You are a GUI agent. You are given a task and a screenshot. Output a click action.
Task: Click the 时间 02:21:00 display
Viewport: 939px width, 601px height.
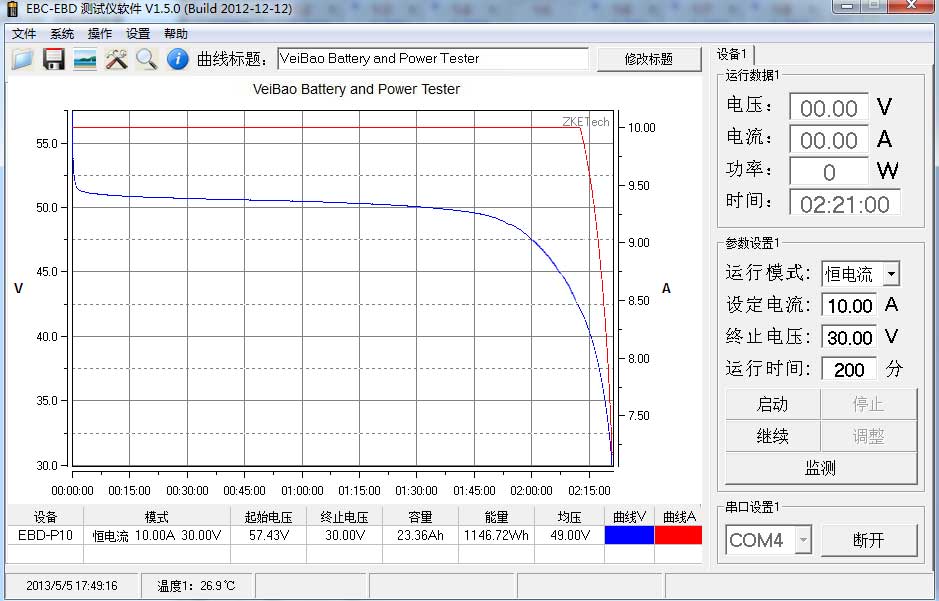point(844,204)
